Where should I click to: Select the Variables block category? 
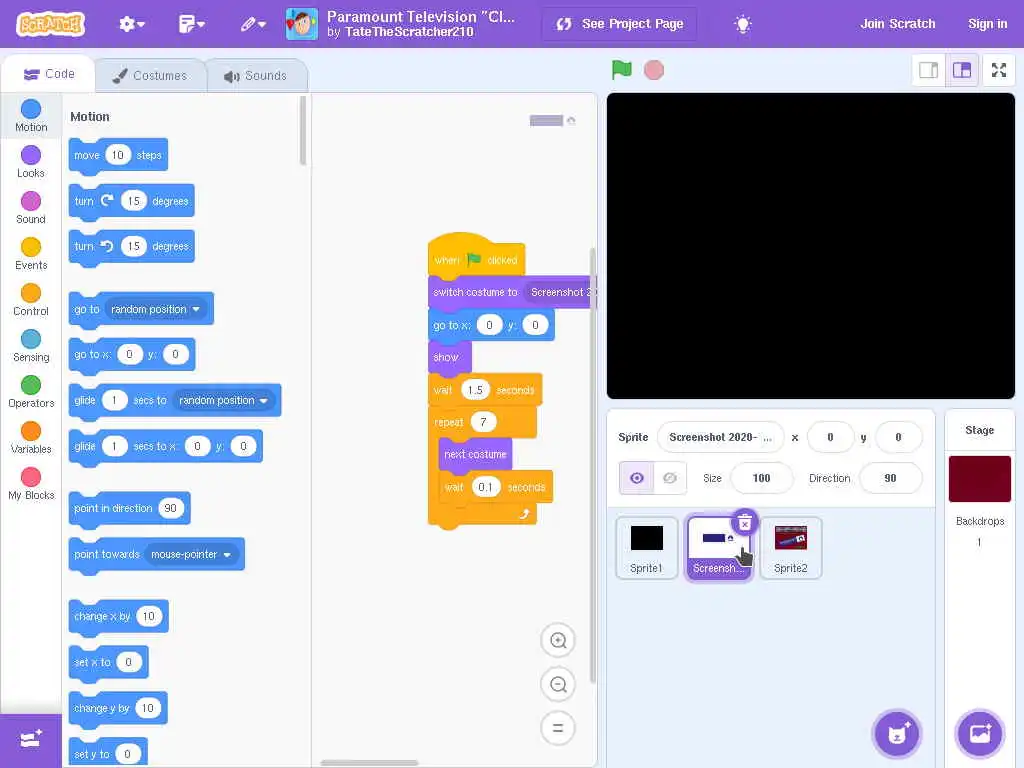(31, 438)
